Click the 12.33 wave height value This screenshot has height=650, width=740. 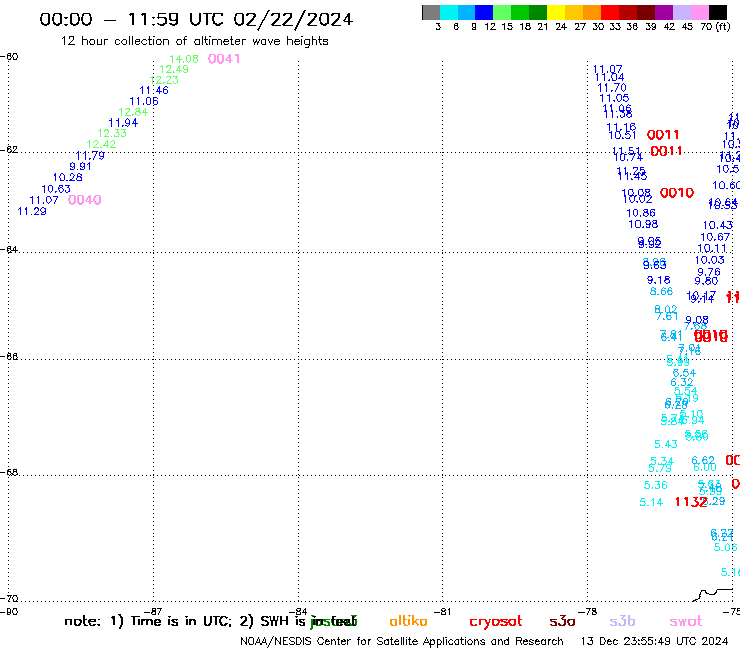tap(112, 134)
